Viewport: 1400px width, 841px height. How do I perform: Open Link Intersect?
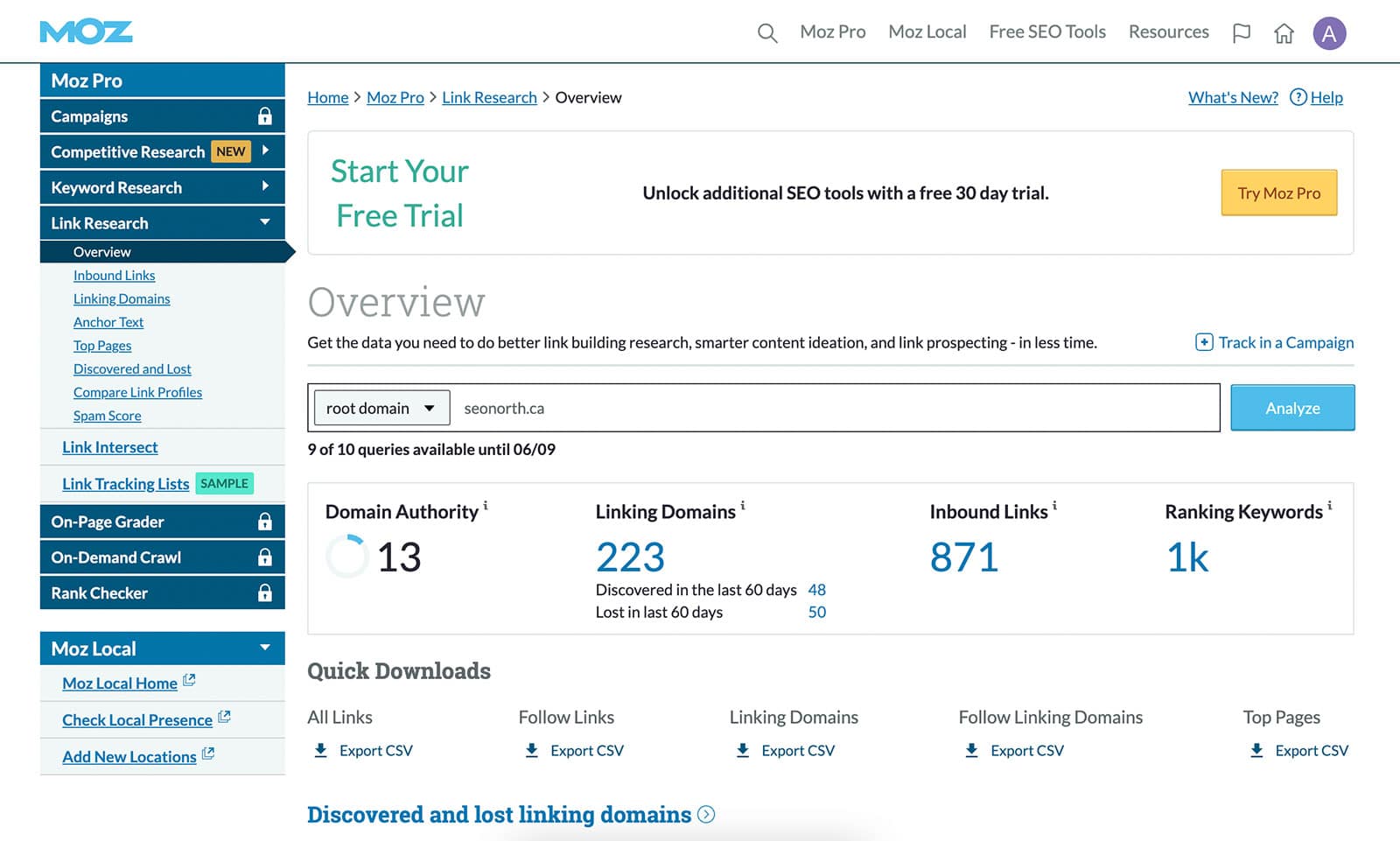pos(109,447)
